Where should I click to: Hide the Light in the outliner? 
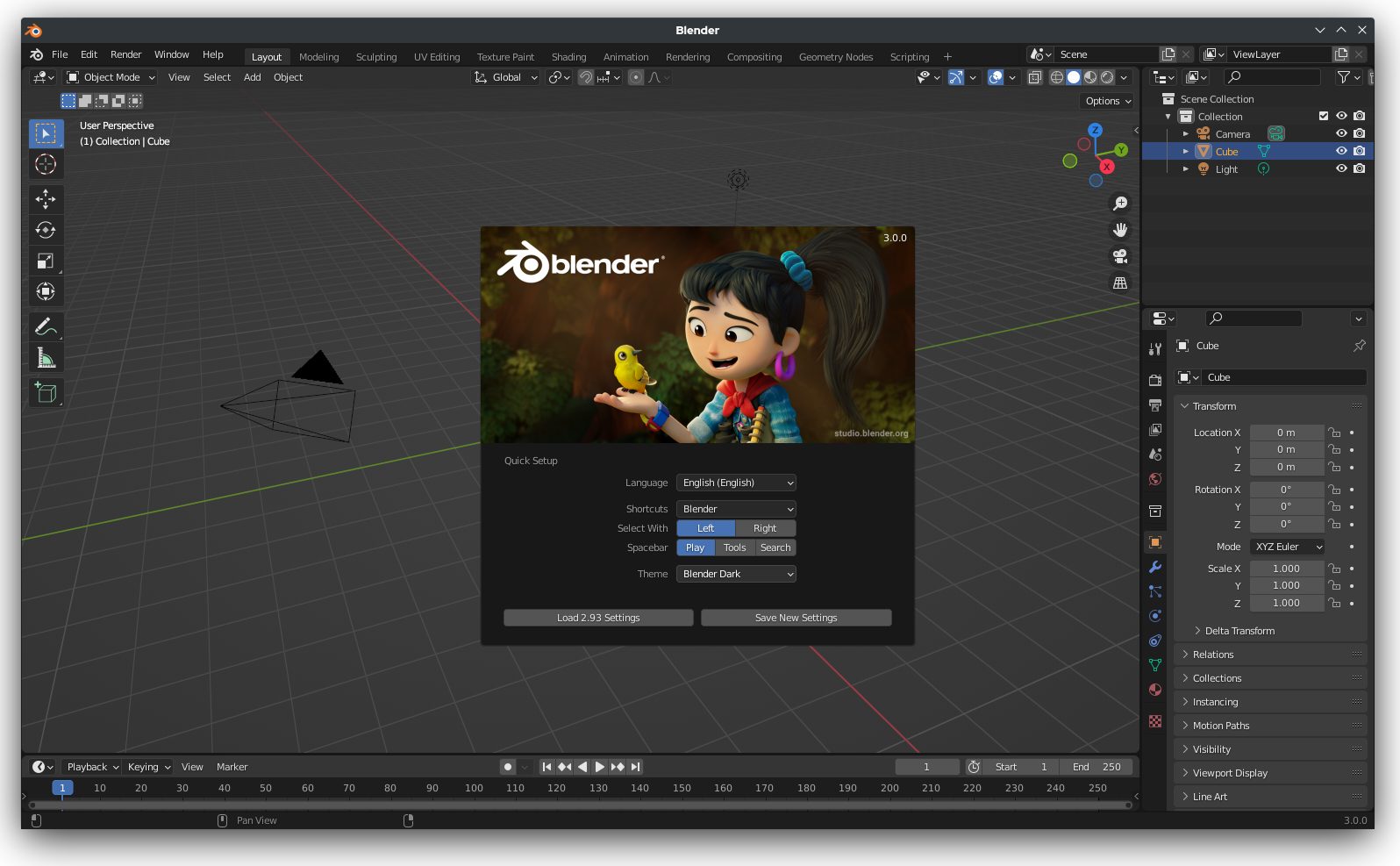(x=1341, y=168)
